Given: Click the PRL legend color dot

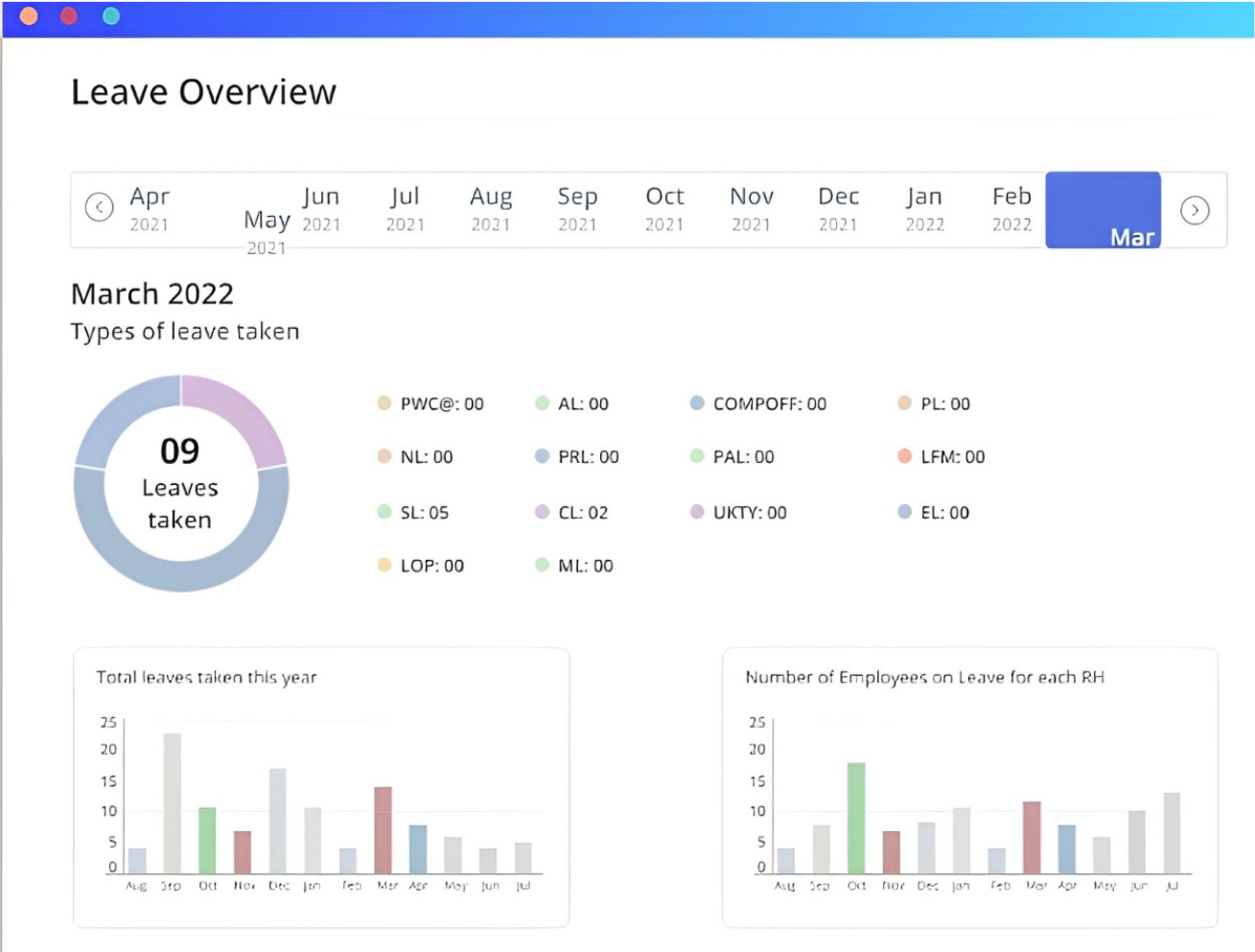Looking at the screenshot, I should 542,456.
